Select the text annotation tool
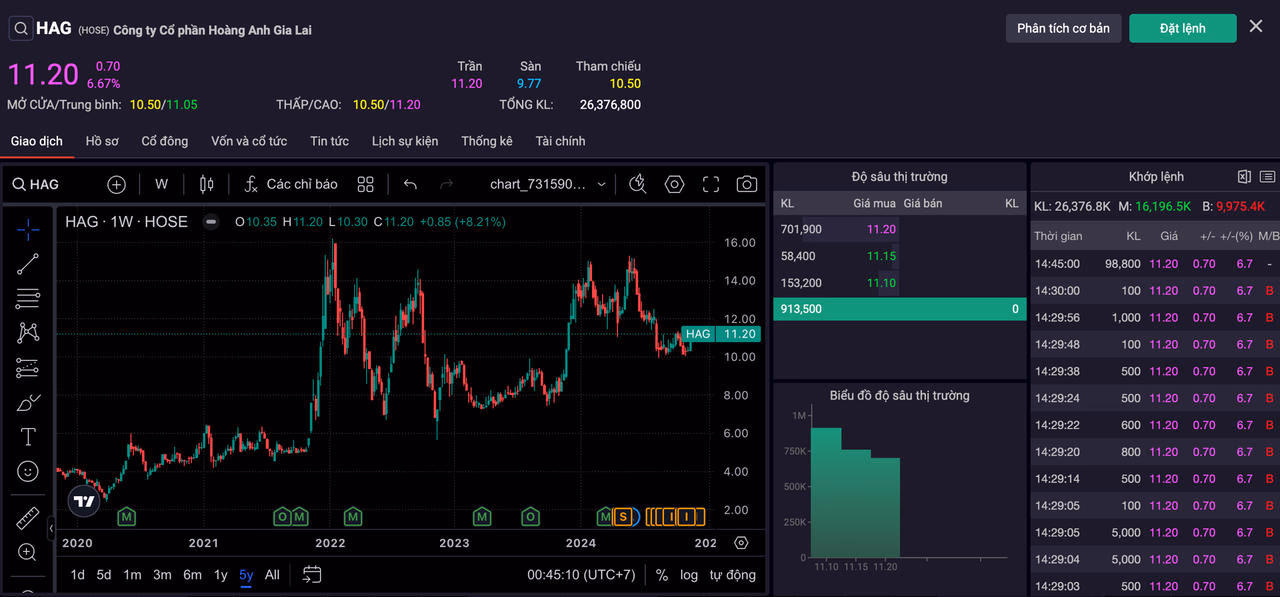 tap(28, 437)
